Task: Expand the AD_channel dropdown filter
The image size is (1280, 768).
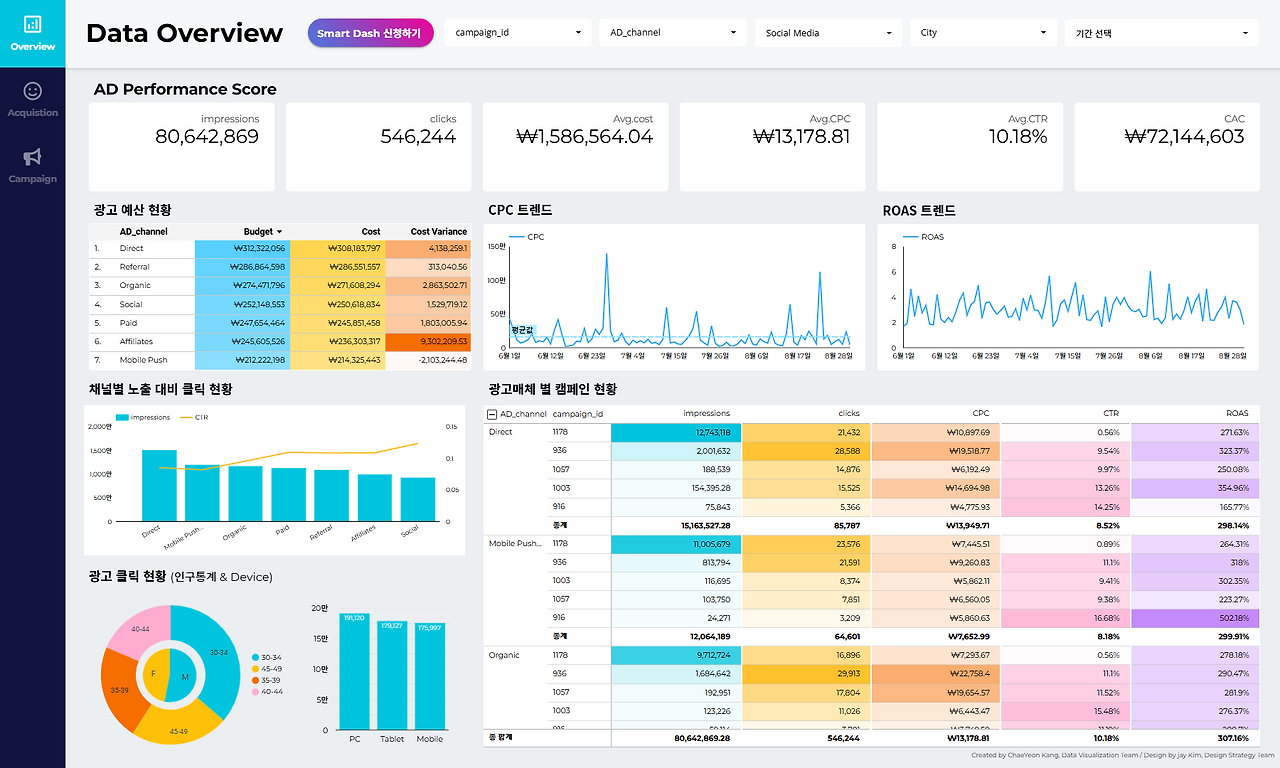Action: (675, 33)
